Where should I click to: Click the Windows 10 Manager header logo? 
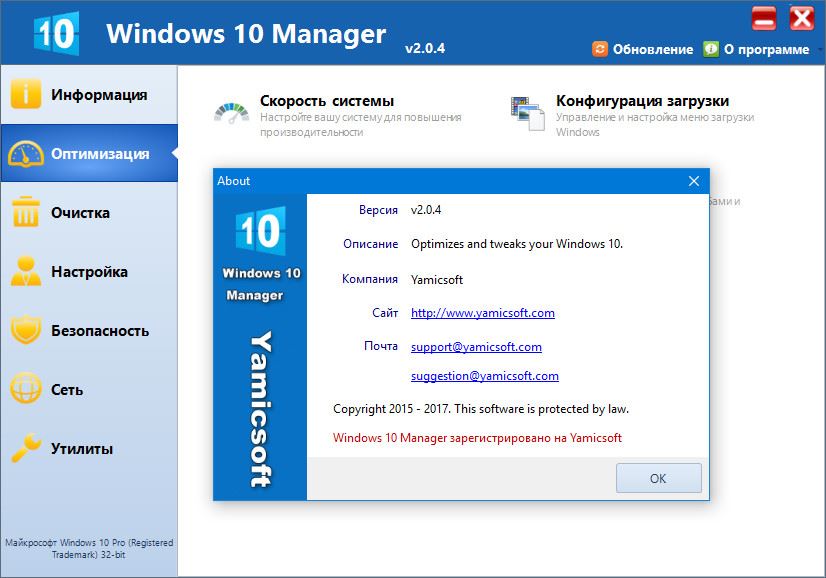pyautogui.click(x=56, y=33)
